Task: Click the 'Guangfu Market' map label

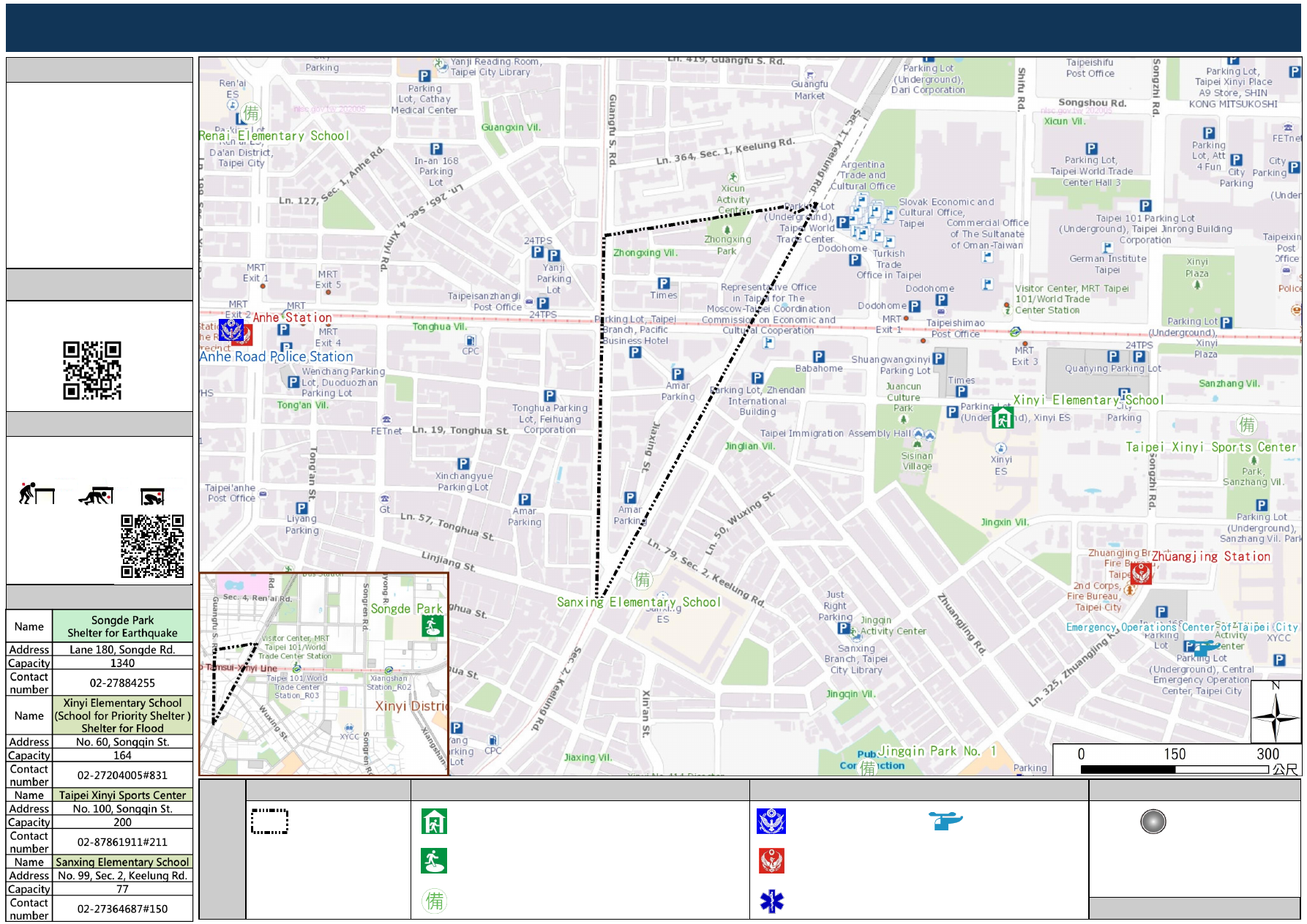Action: click(x=809, y=90)
